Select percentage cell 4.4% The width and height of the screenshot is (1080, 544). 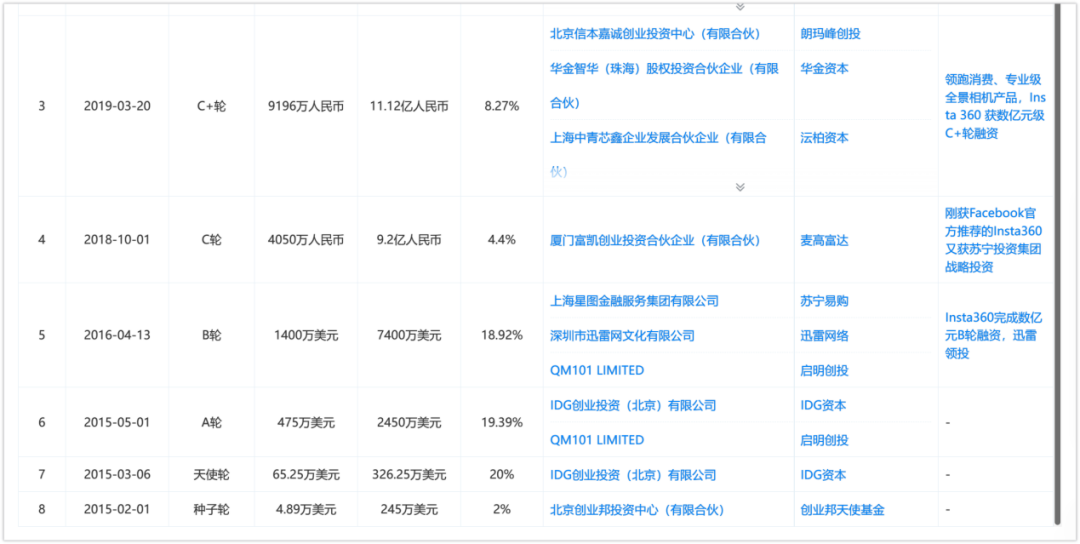(501, 240)
